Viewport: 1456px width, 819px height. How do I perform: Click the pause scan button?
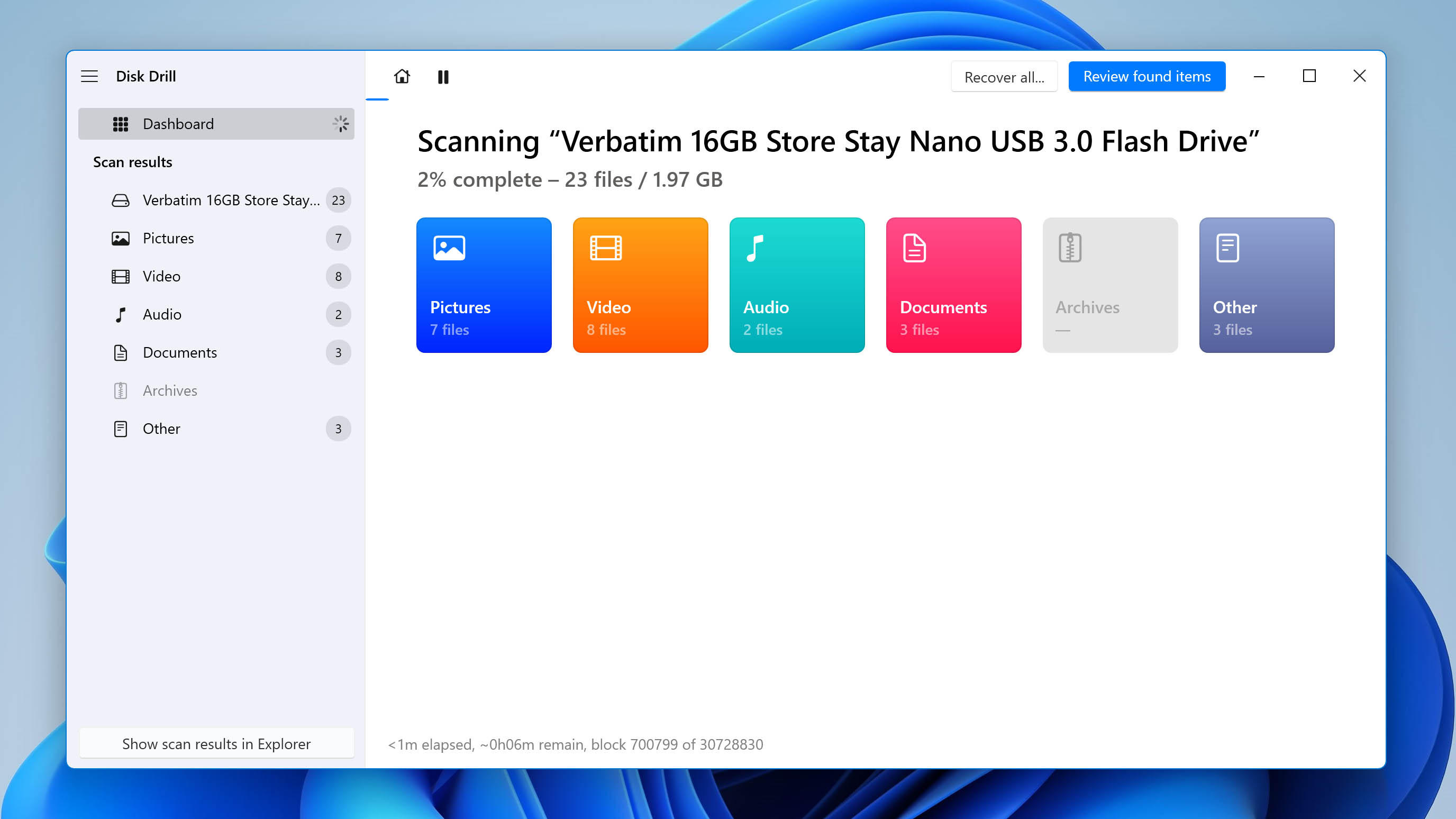(x=444, y=76)
